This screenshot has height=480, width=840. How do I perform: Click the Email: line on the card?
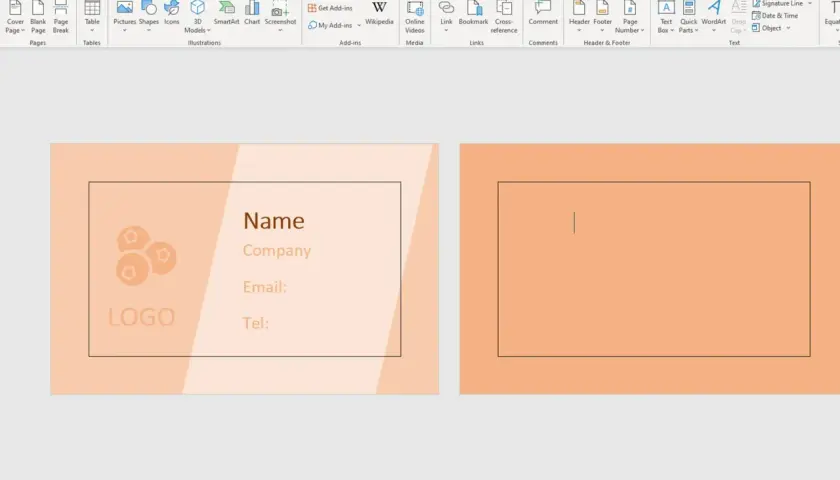(265, 287)
